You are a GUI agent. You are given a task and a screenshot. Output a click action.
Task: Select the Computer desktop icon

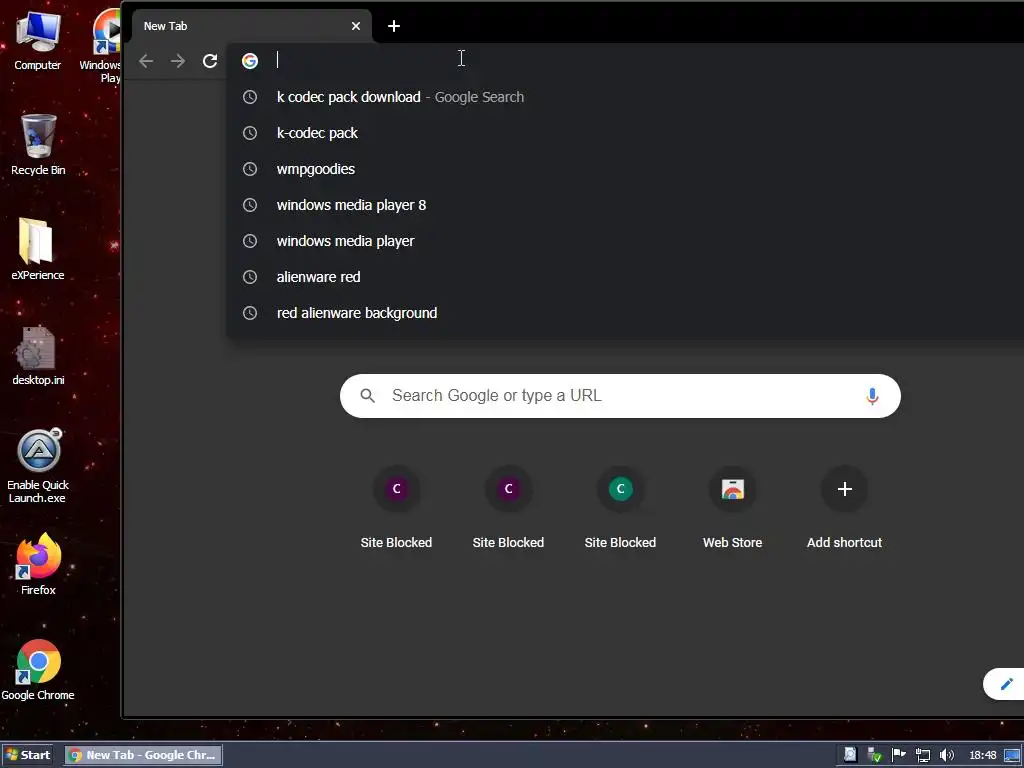tap(38, 40)
